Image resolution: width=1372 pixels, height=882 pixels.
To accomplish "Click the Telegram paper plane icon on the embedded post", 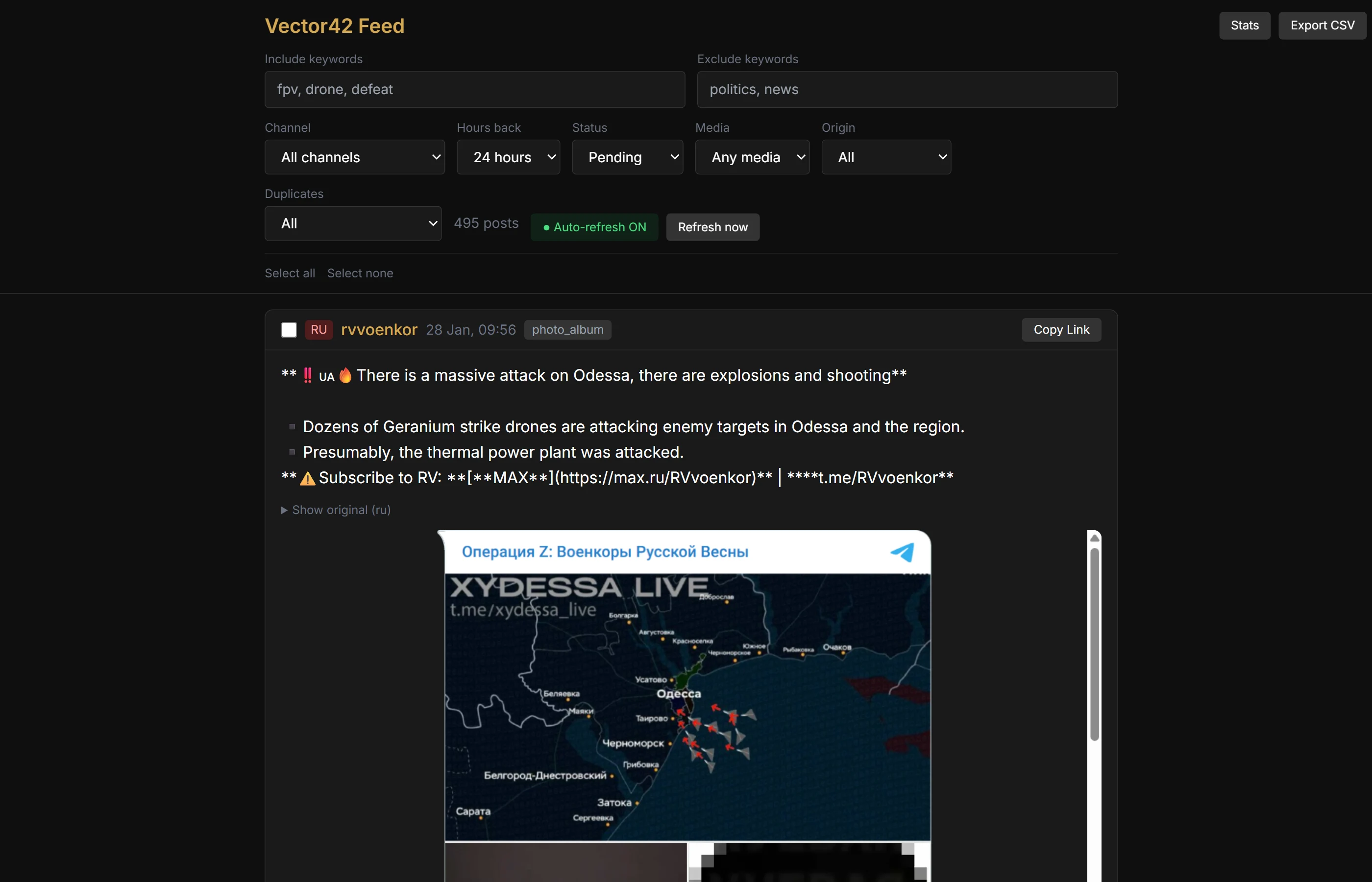I will coord(903,552).
